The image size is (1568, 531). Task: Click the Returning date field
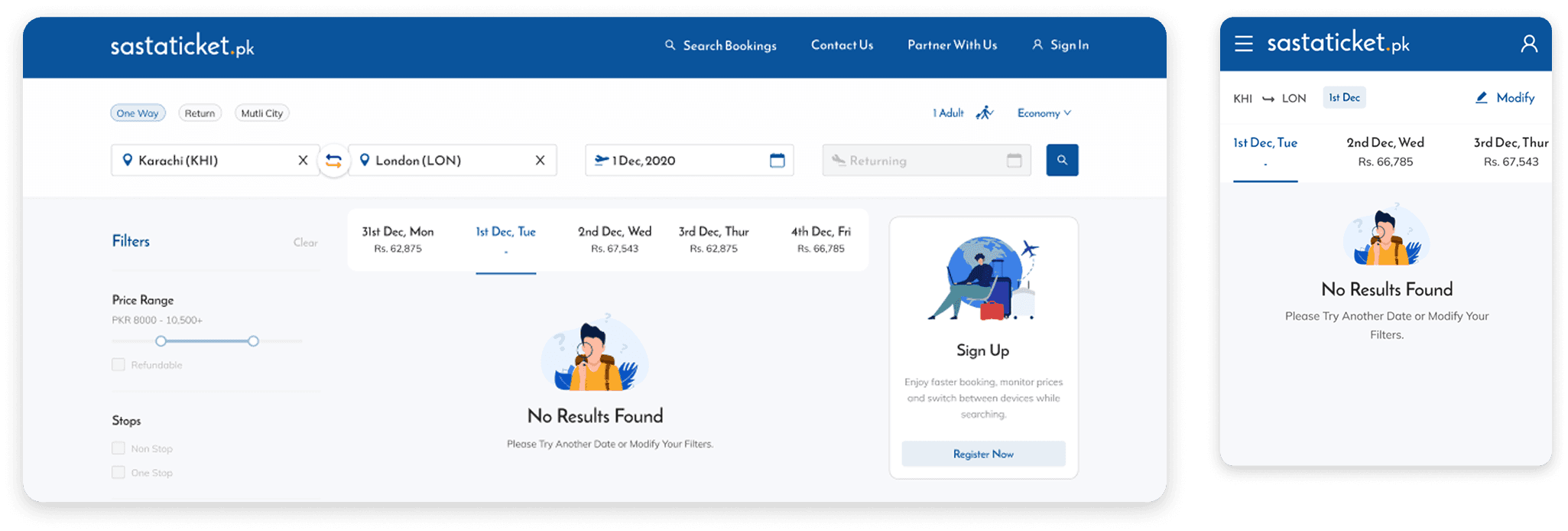click(x=927, y=161)
